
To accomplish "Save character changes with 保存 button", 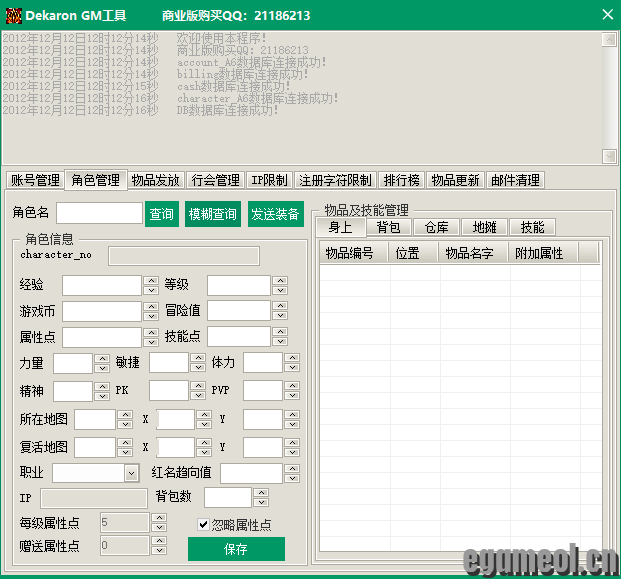I will point(236,549).
